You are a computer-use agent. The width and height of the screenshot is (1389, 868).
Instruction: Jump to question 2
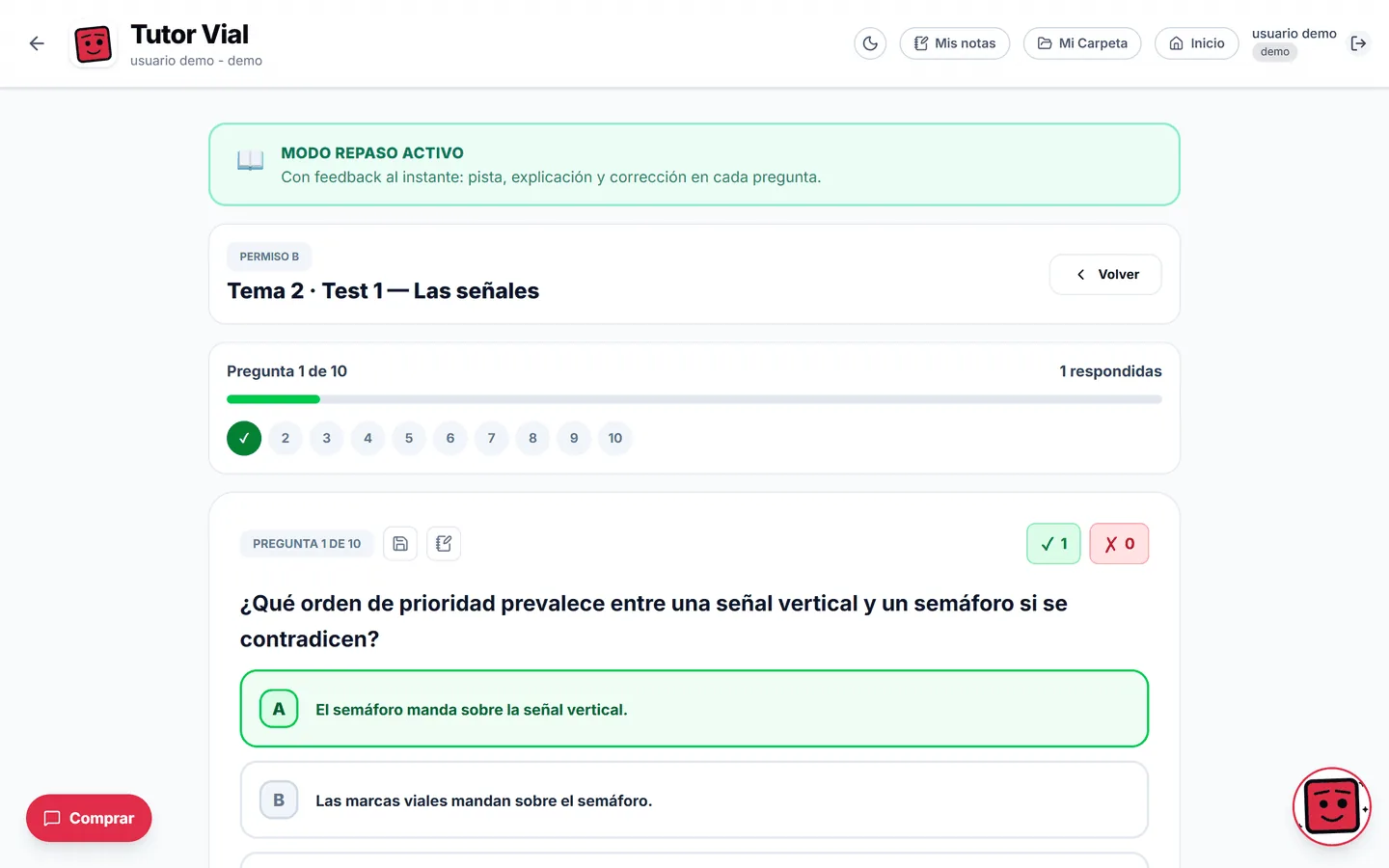click(286, 438)
